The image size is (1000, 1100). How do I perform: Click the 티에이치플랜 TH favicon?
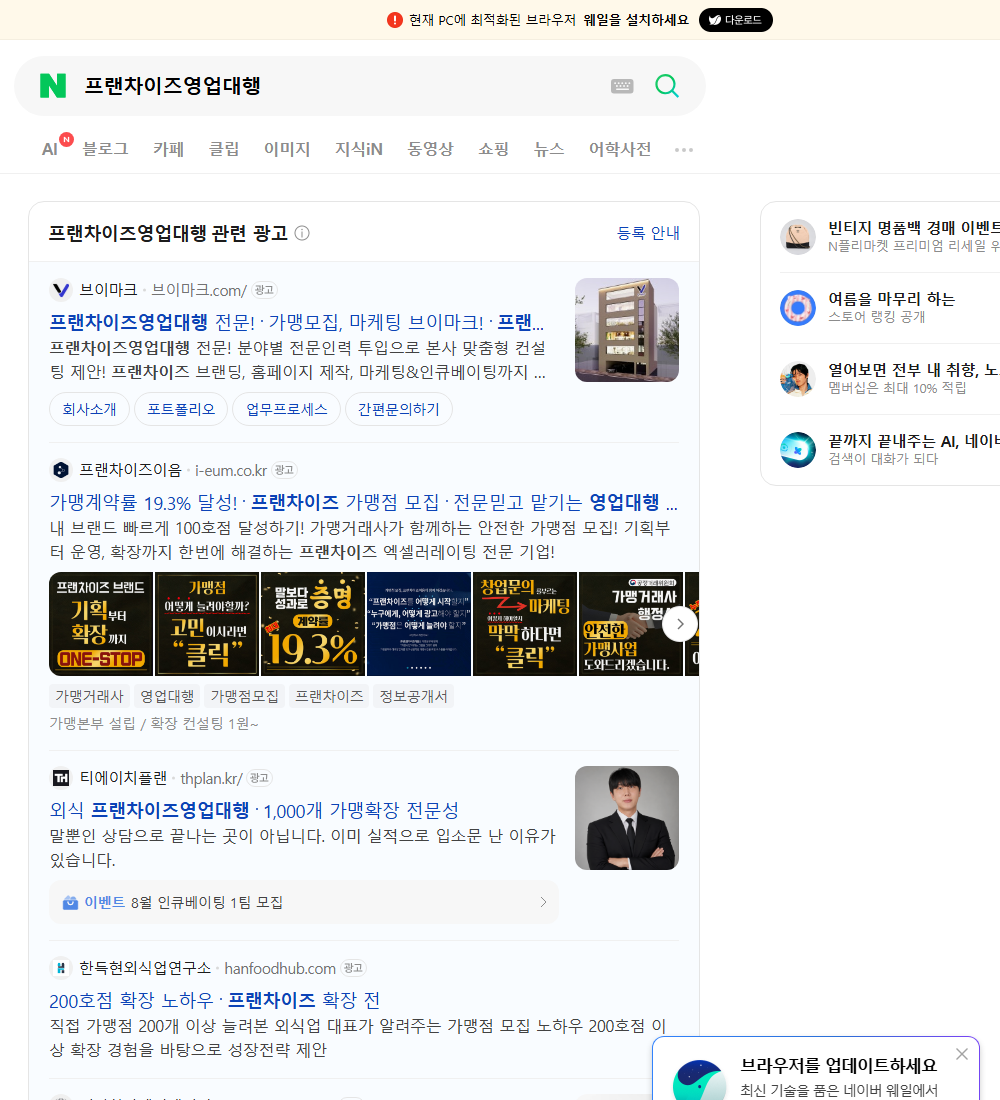point(61,778)
